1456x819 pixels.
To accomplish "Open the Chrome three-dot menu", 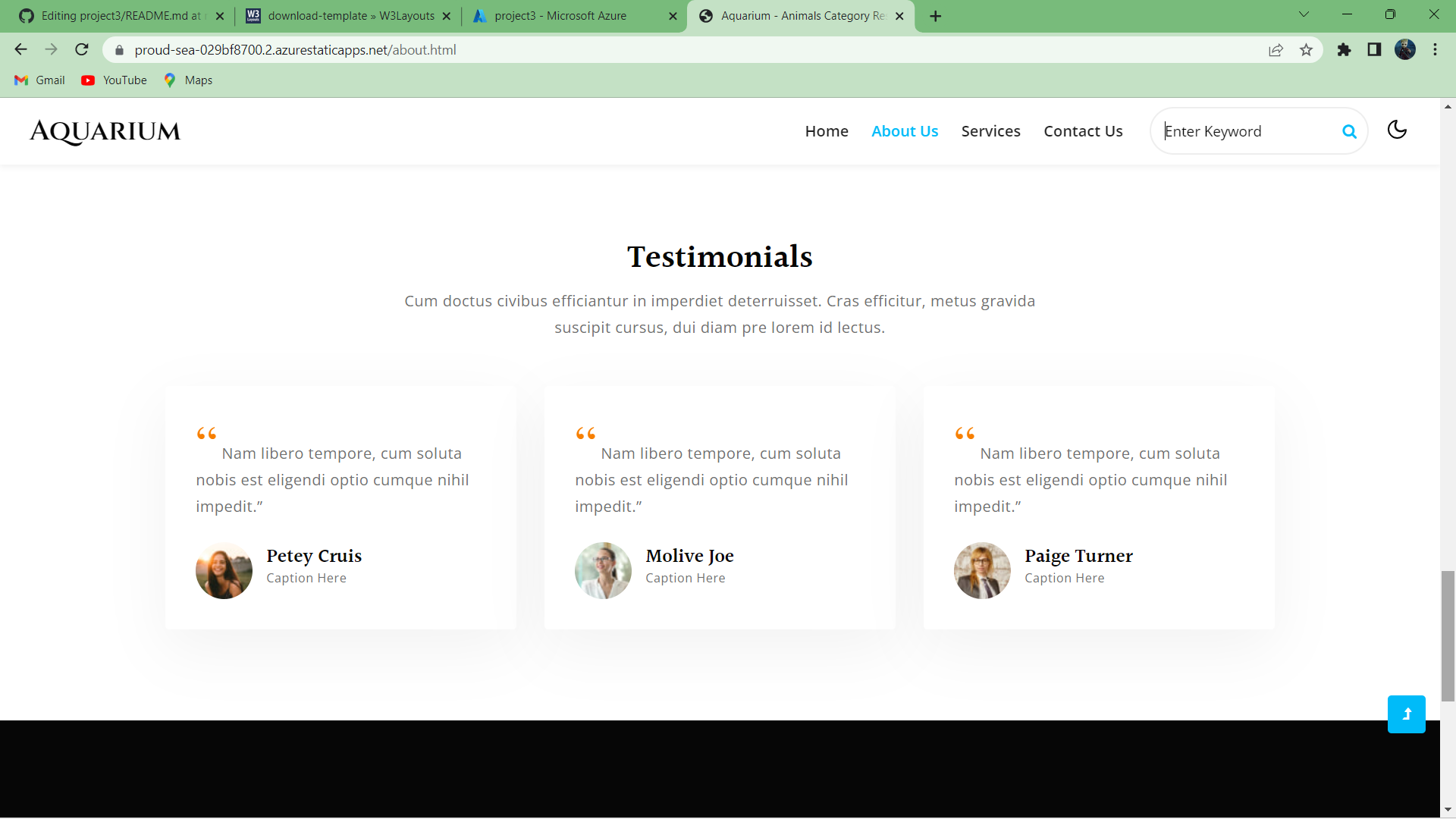I will 1435,49.
